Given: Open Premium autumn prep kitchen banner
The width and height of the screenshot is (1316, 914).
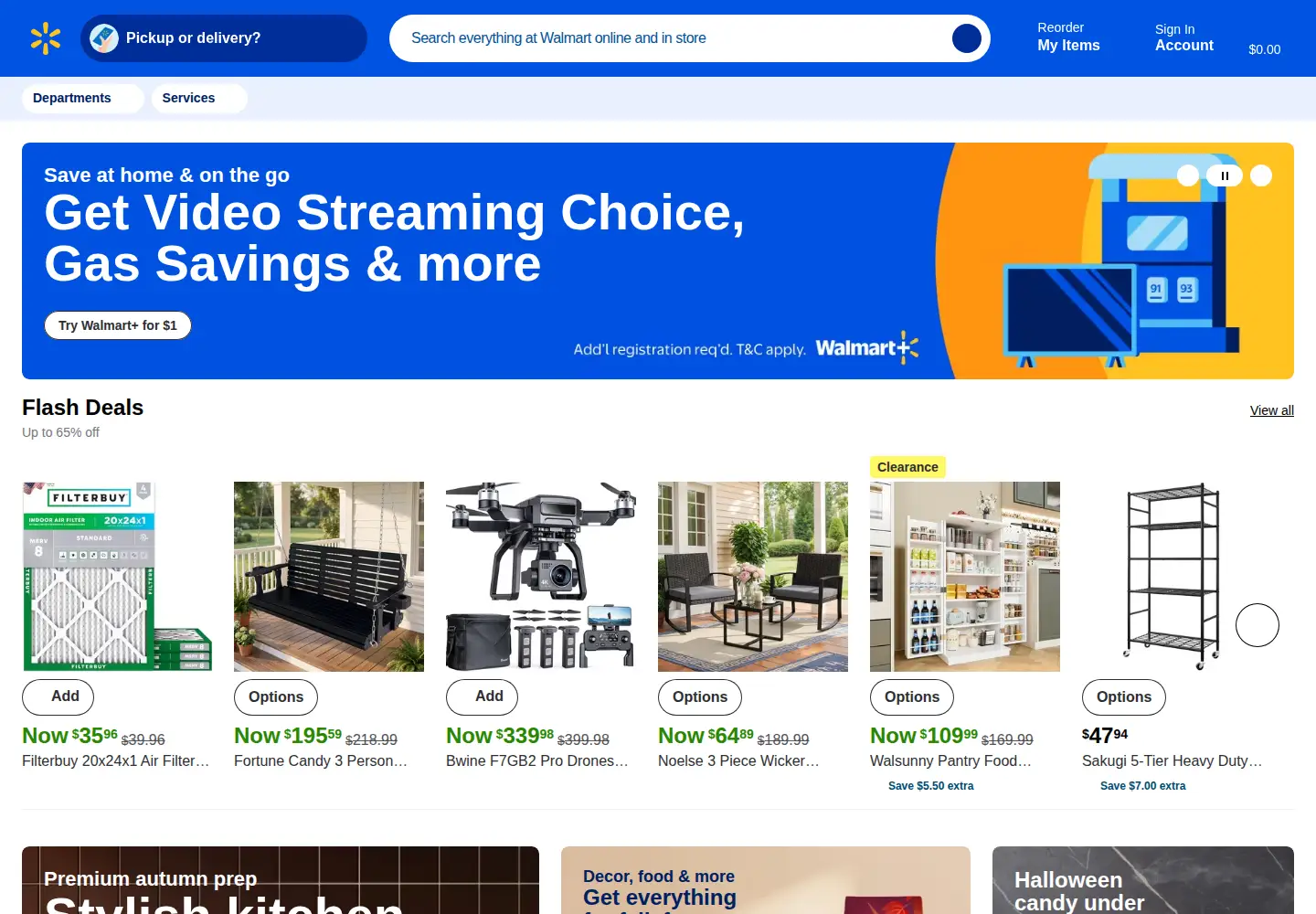Looking at the screenshot, I should coord(281,880).
